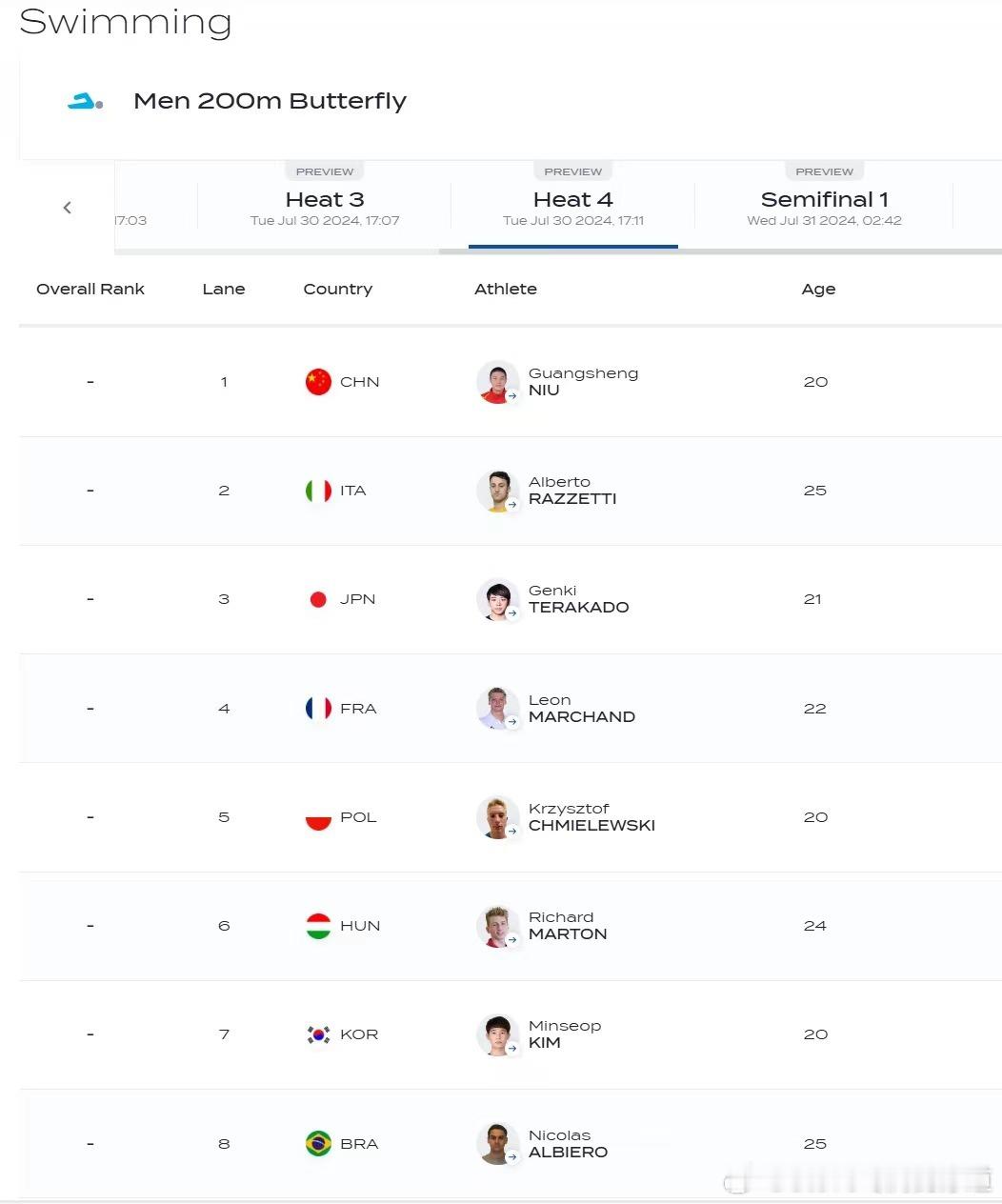Screen dimensions: 1002x1204
Task: Click Alberto RAZZETTI profile photo
Action: pos(497,491)
